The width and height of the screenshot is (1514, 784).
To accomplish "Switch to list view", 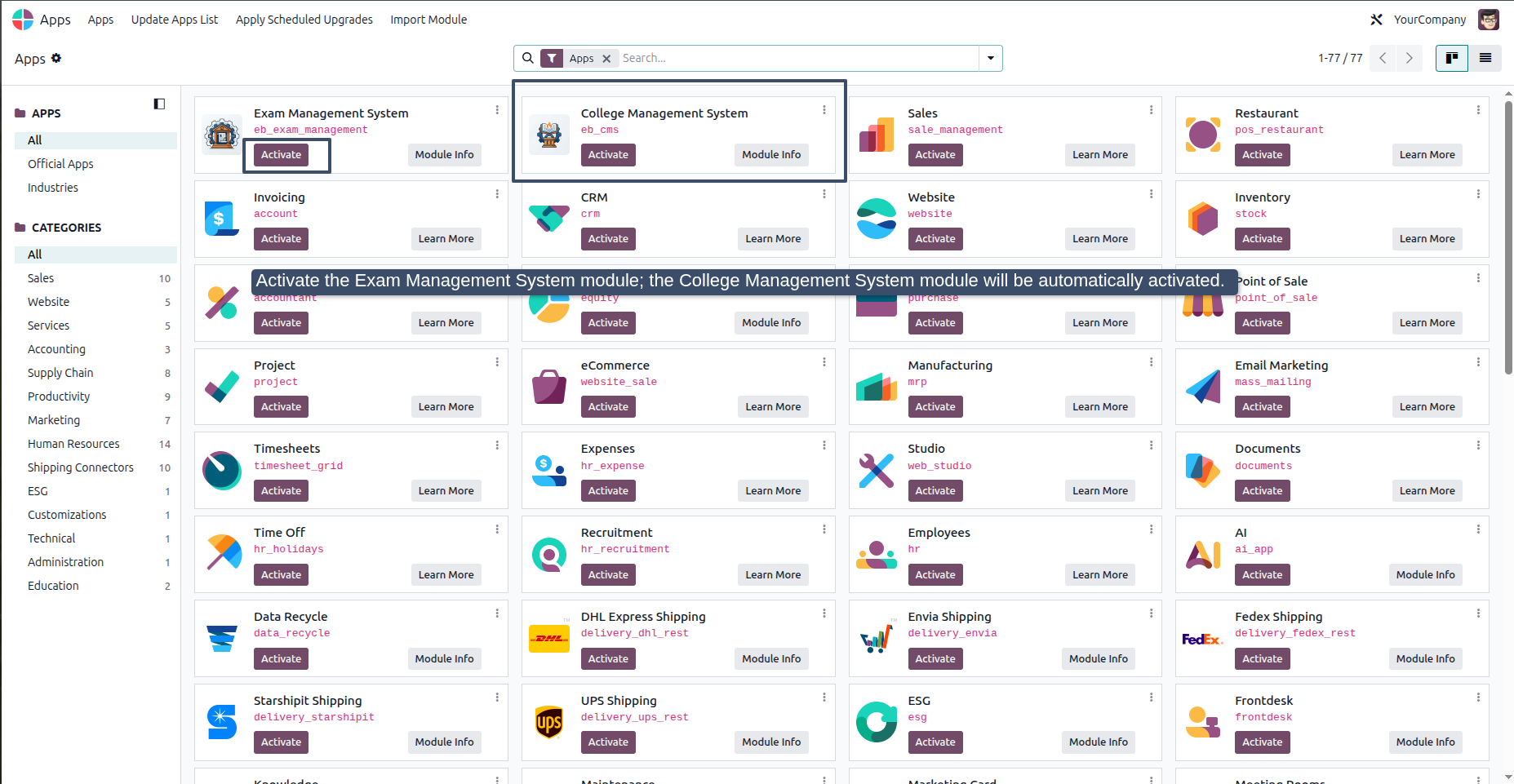I will point(1485,58).
